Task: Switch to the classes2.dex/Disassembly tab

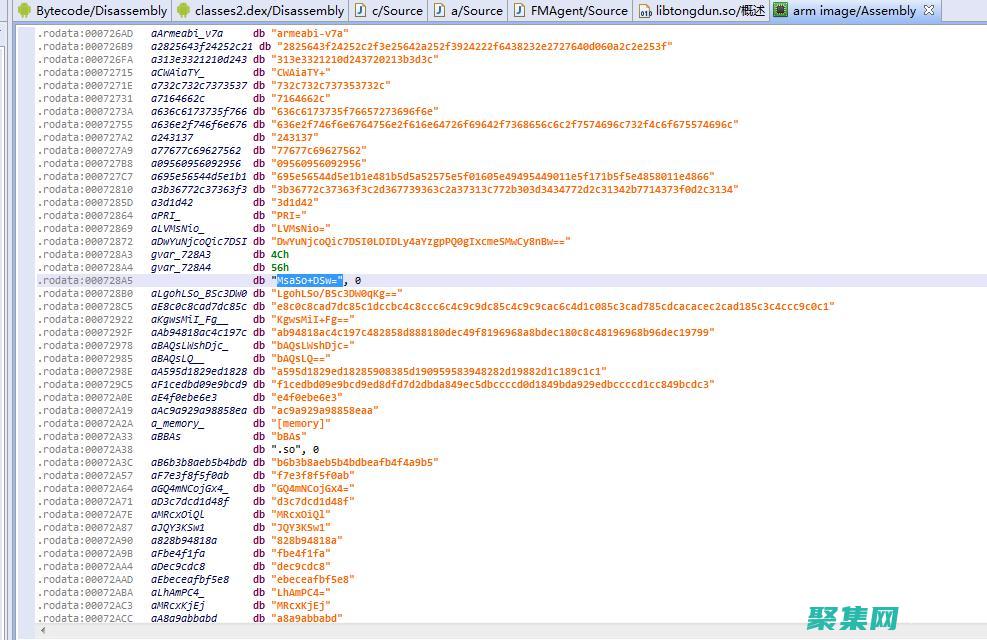Action: click(x=269, y=11)
